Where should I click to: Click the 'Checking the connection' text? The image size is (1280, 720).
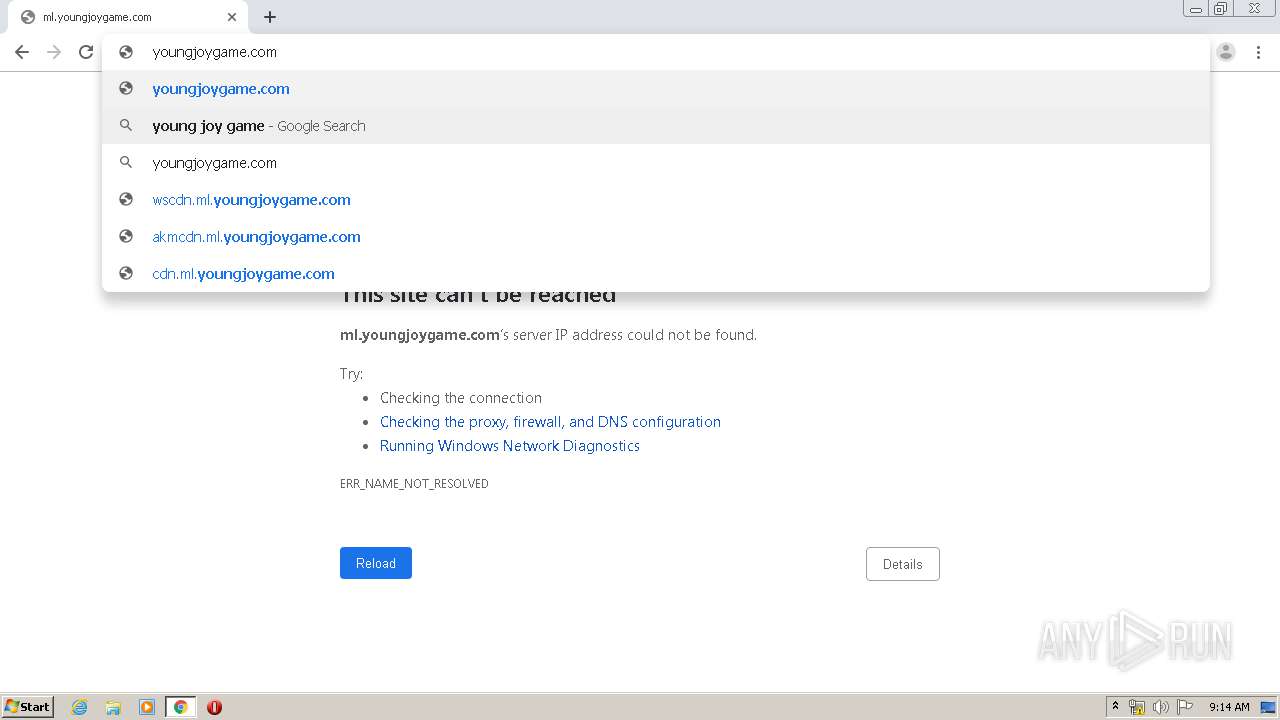(x=461, y=398)
